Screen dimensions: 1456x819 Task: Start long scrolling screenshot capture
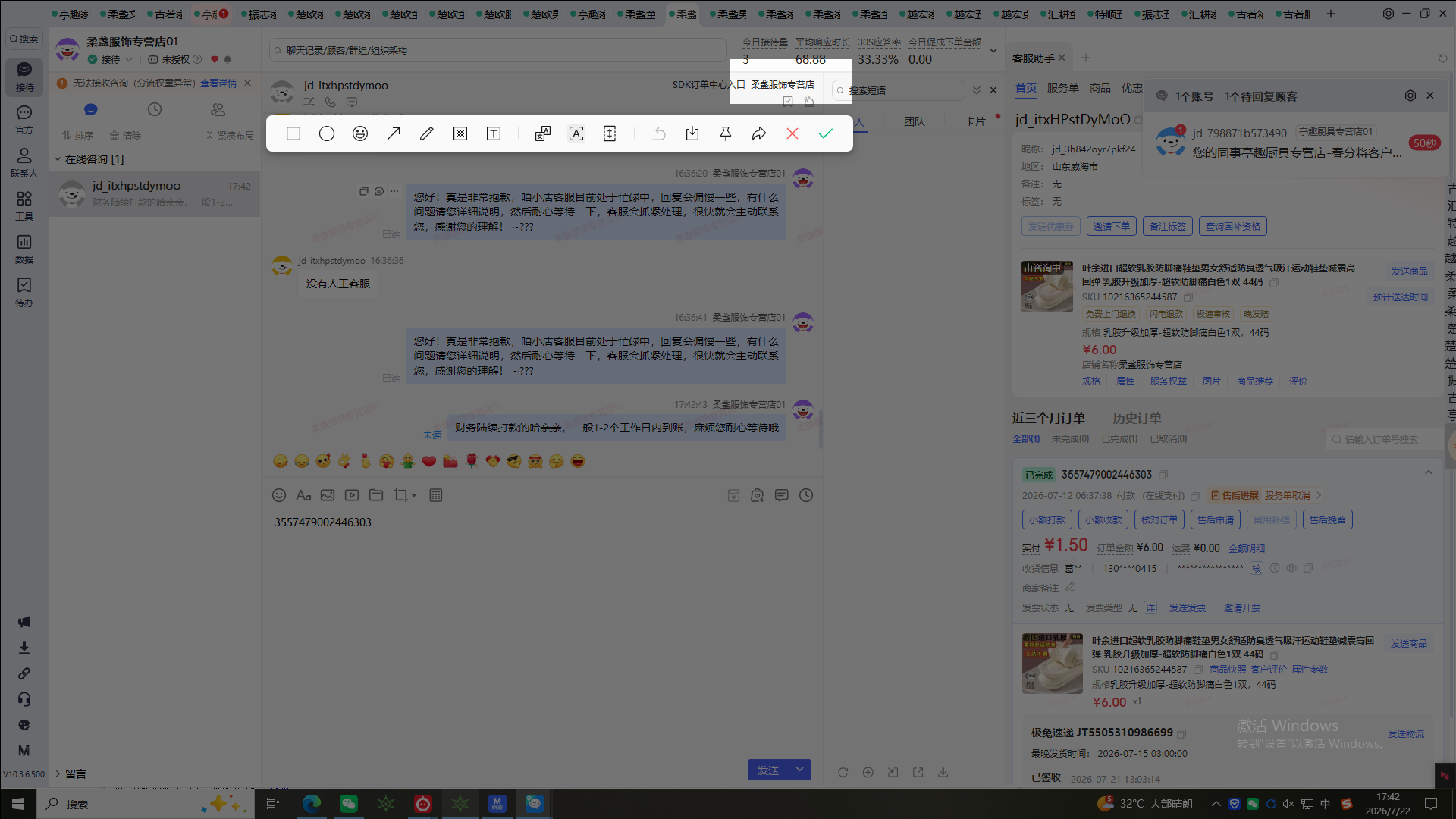pyautogui.click(x=610, y=133)
